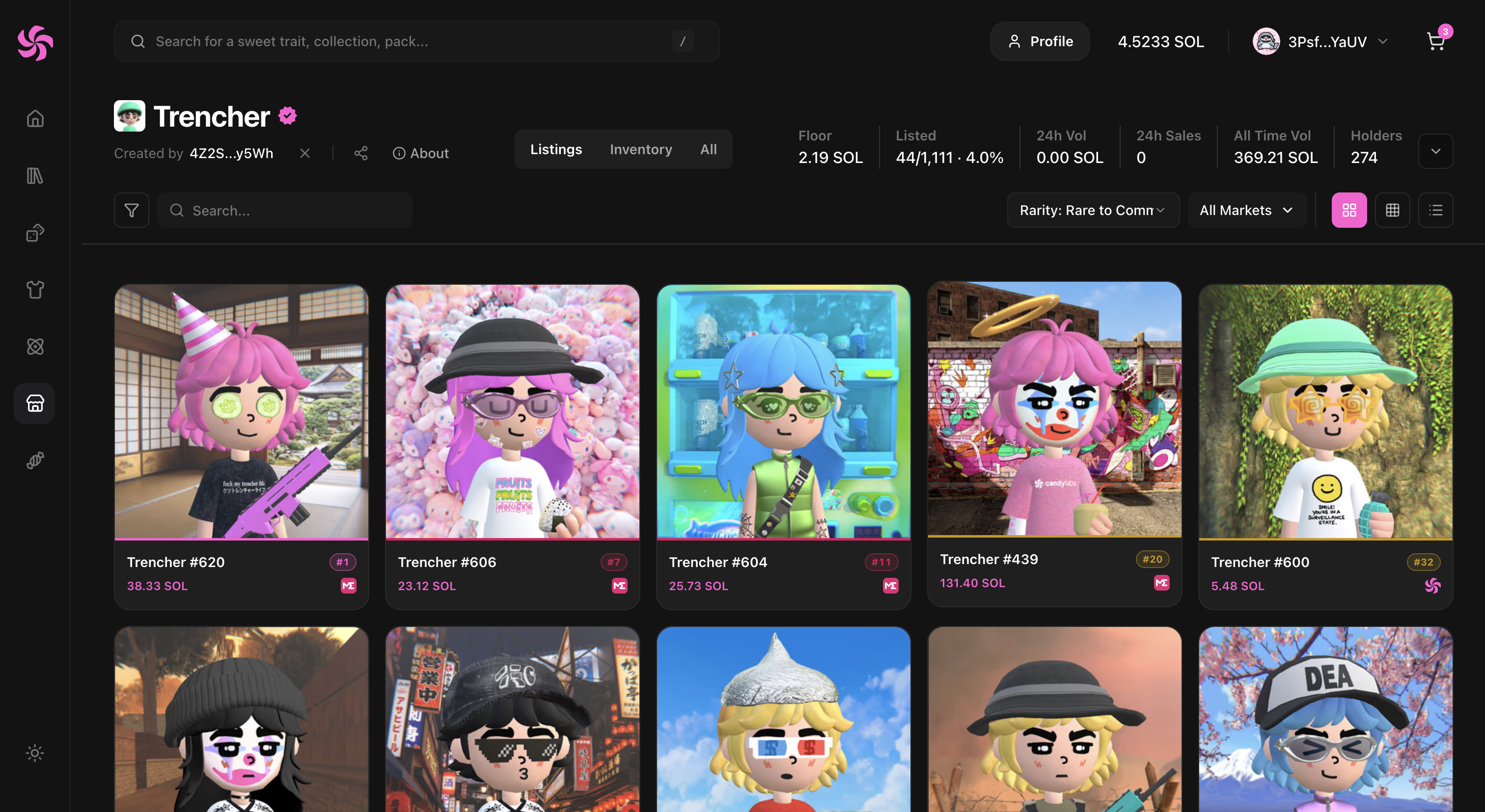
Task: Switch to the All tab
Action: pyautogui.click(x=709, y=149)
